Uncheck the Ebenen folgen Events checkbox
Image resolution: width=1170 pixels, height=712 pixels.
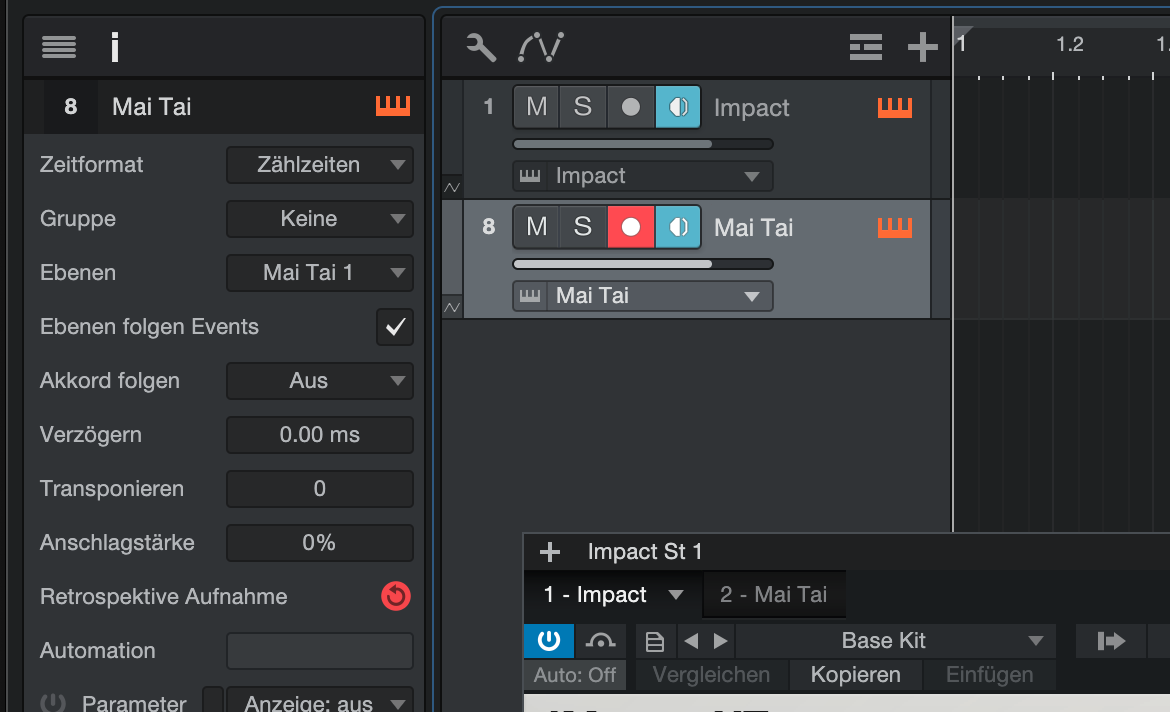tap(395, 326)
